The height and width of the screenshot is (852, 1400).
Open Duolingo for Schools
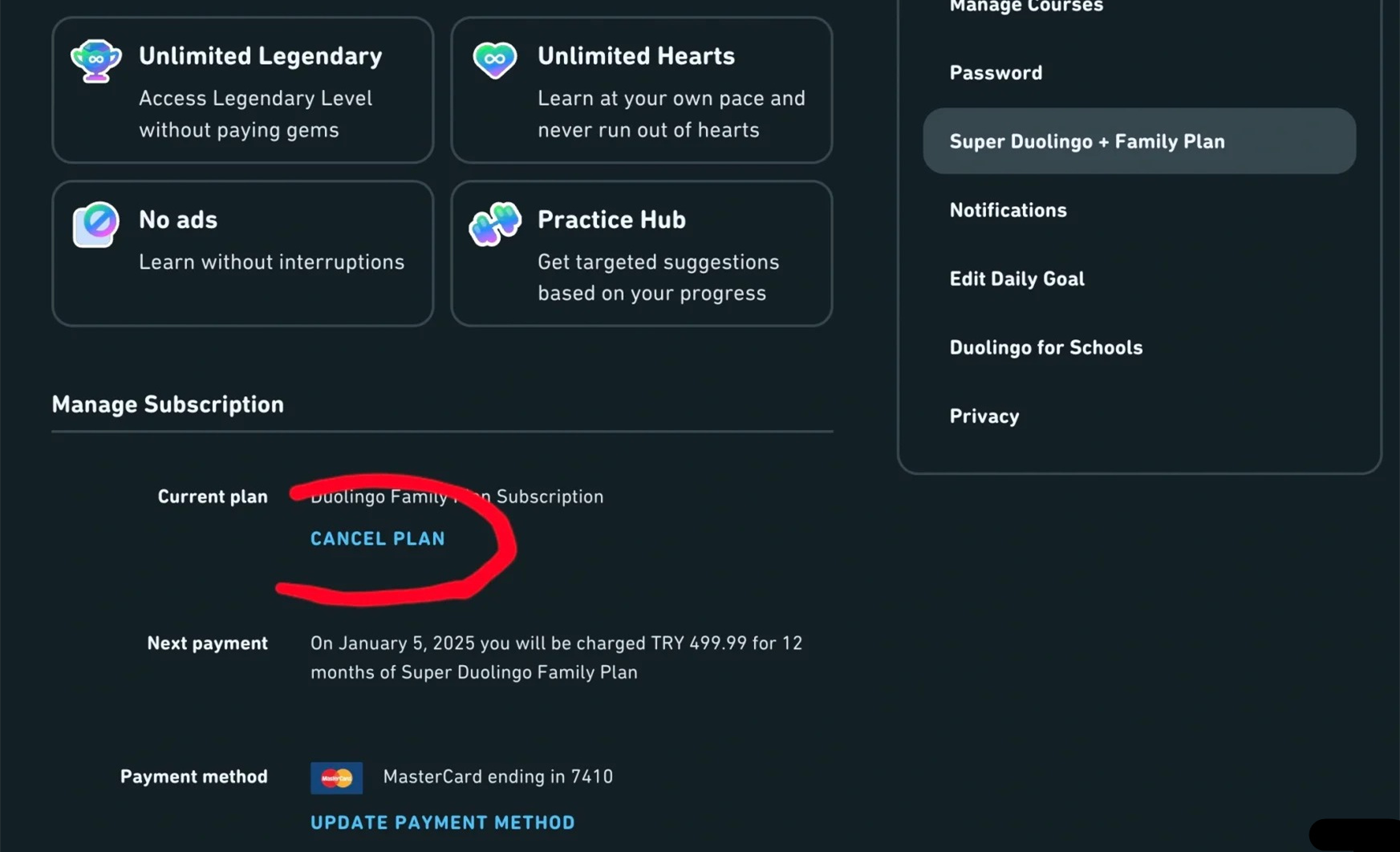(1046, 347)
